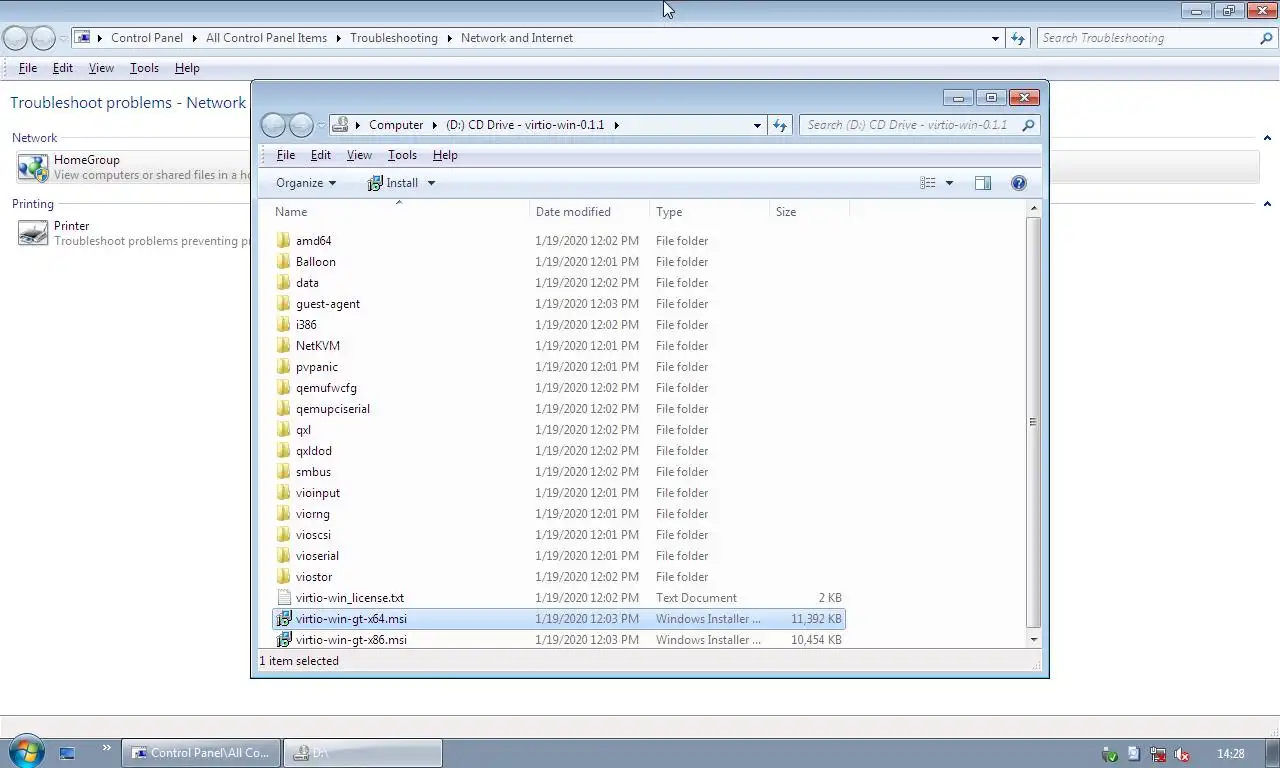Viewport: 1280px width, 768px height.
Task: Open recent pages dropdown in CD Drive window
Action: (x=321, y=125)
